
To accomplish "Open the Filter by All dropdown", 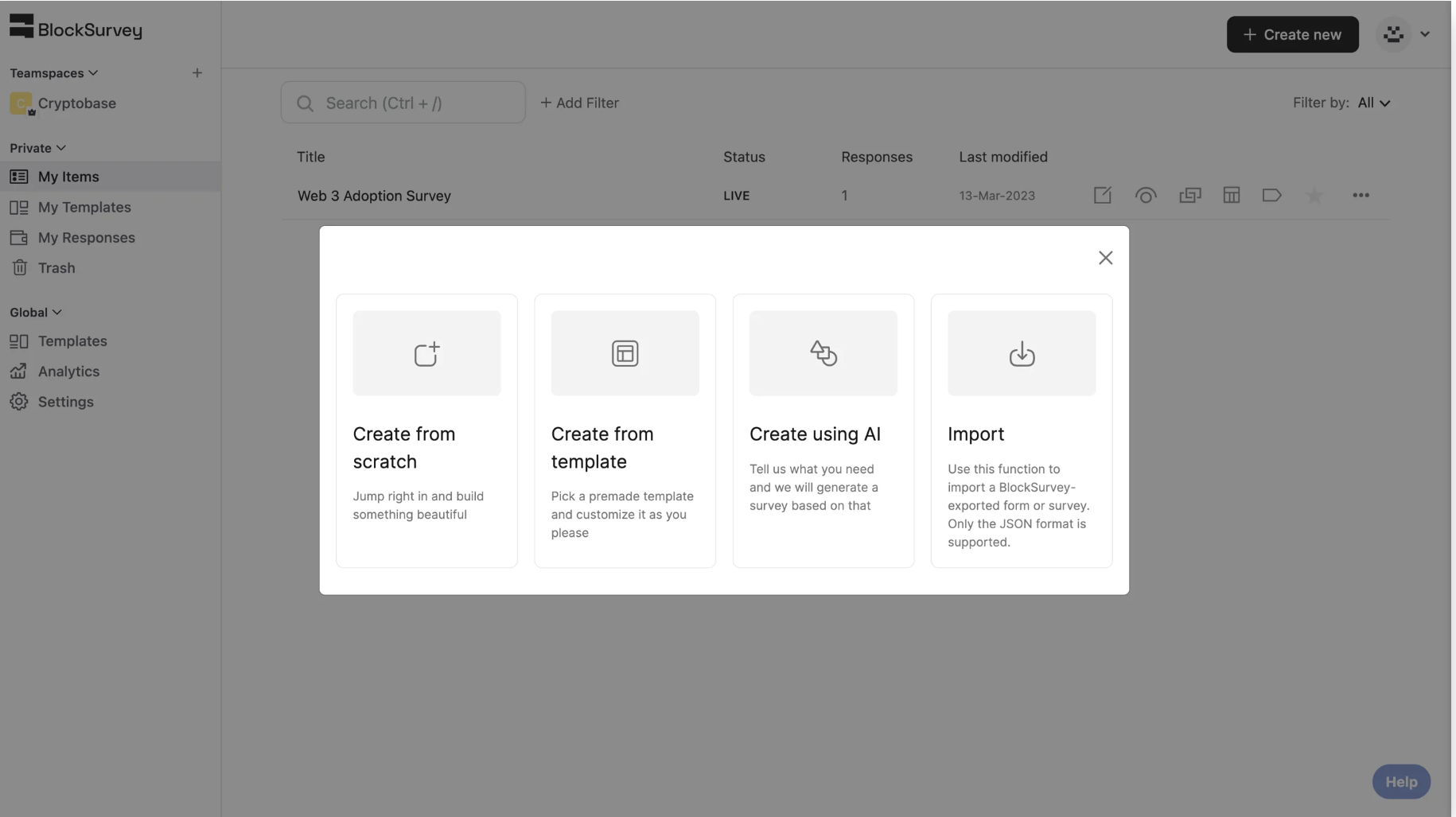I will point(1374,103).
